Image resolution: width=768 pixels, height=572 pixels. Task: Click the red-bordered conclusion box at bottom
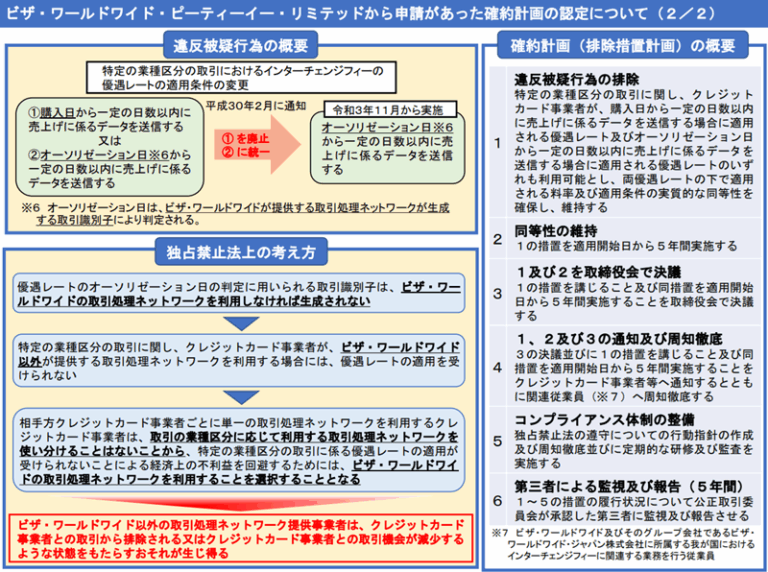(x=241, y=538)
